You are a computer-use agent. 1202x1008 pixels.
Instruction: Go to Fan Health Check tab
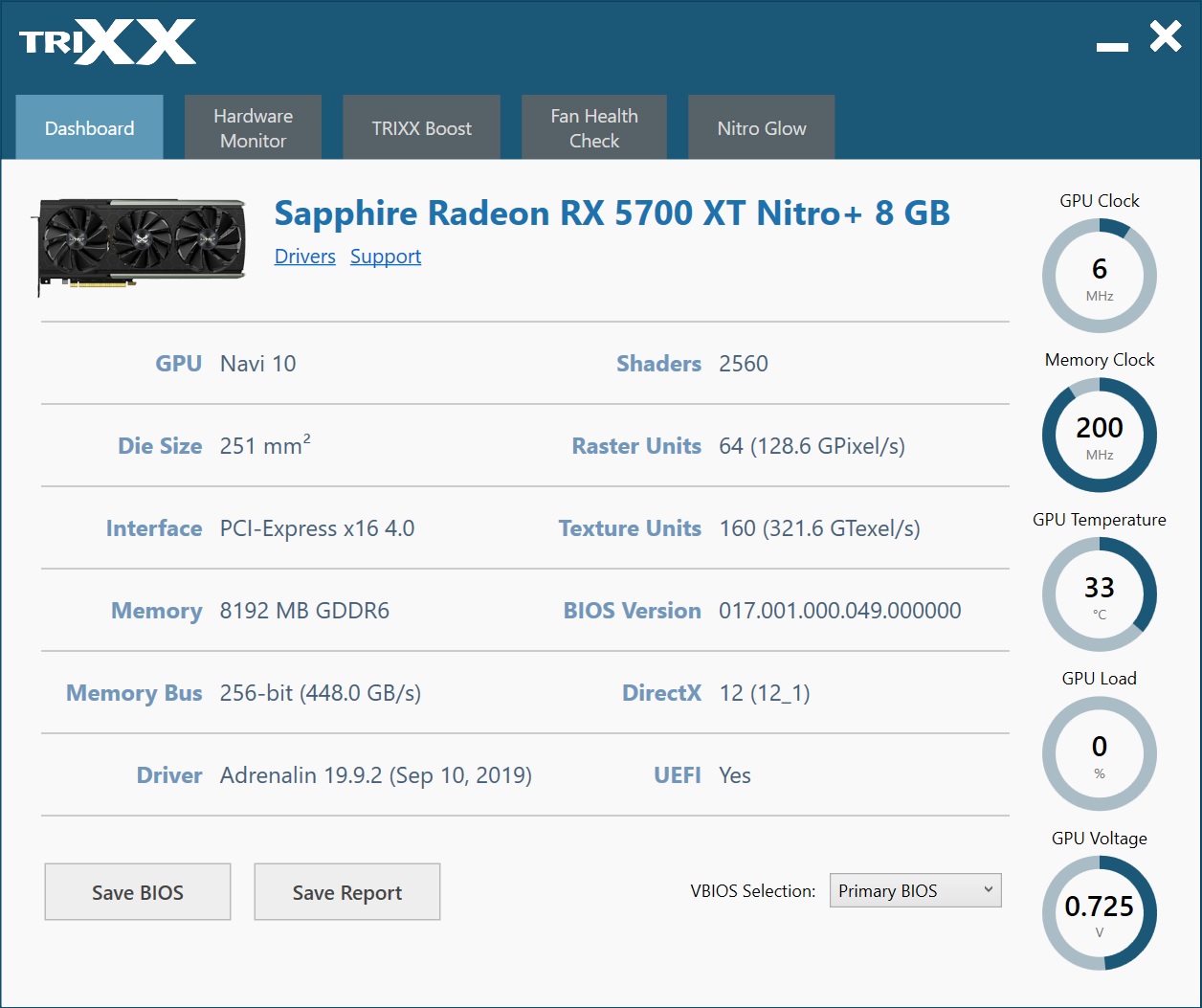pos(594,127)
